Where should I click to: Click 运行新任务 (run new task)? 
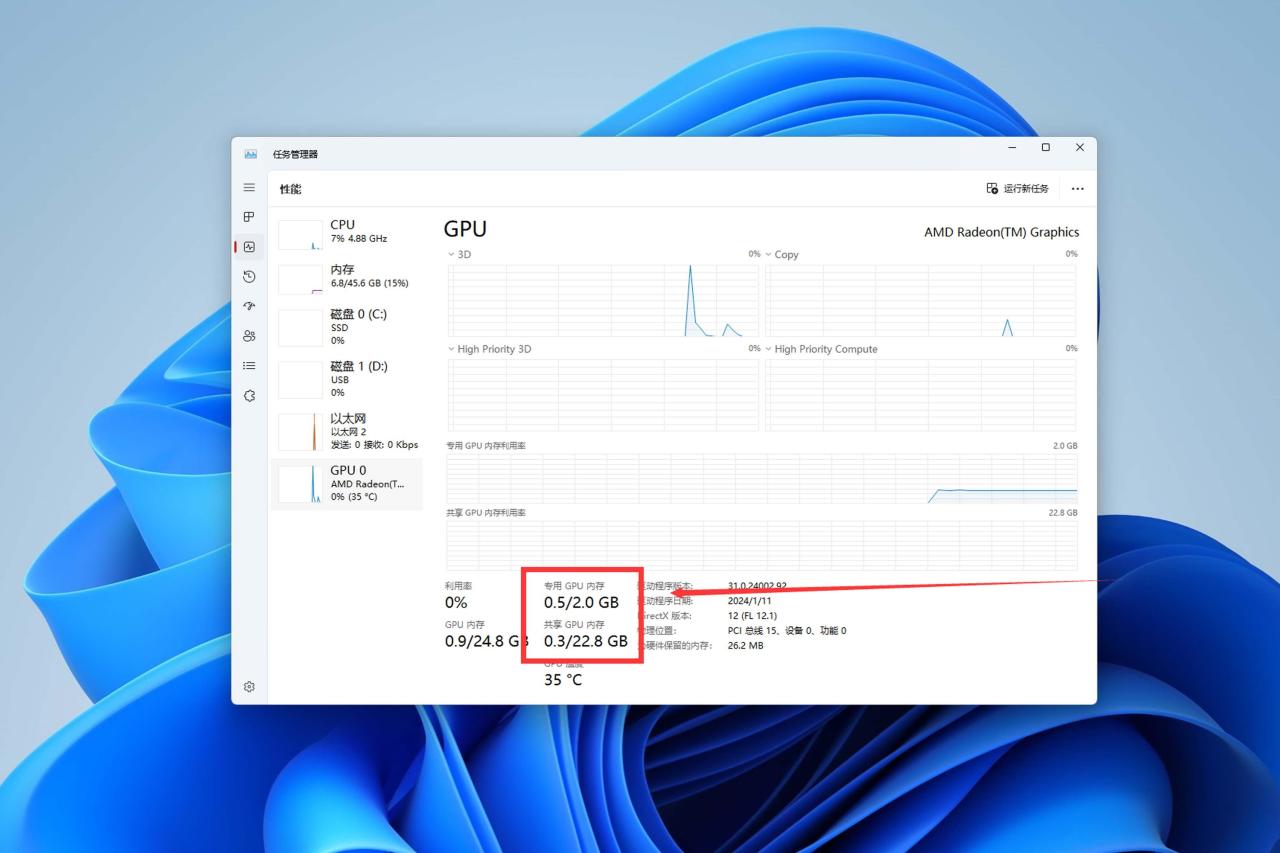(x=1018, y=188)
